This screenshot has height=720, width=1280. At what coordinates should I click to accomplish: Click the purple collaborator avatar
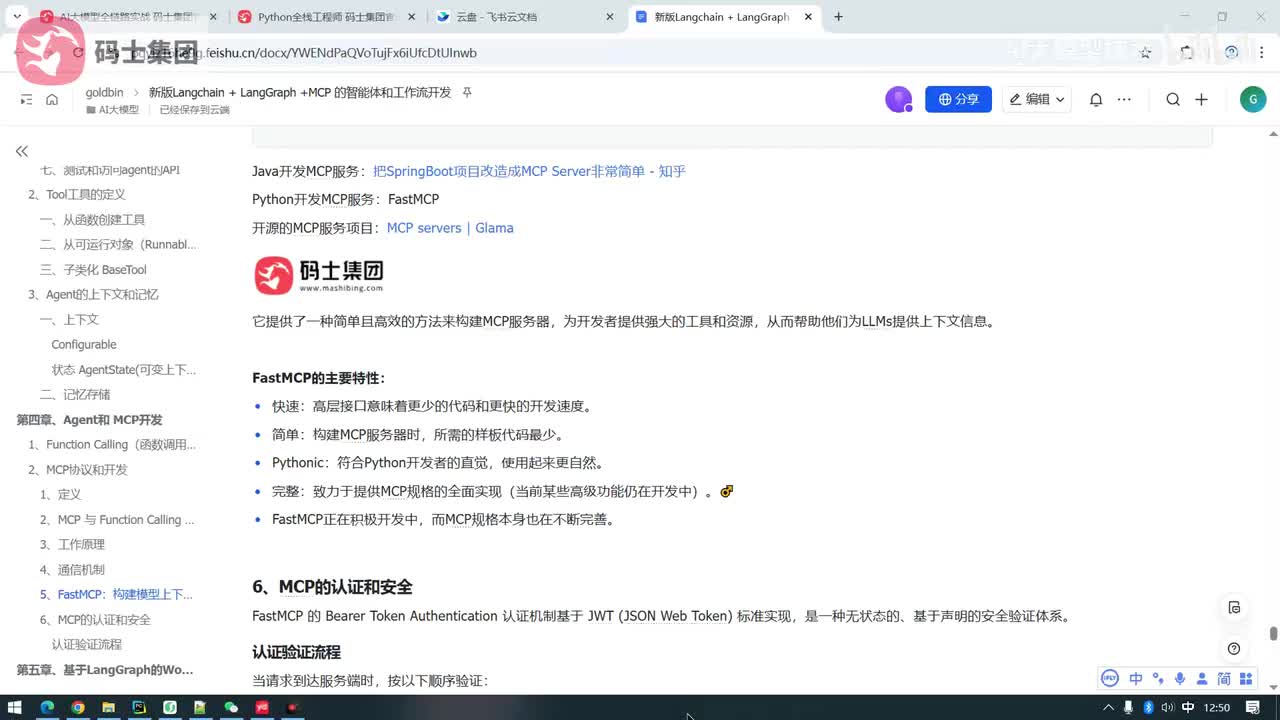click(898, 99)
